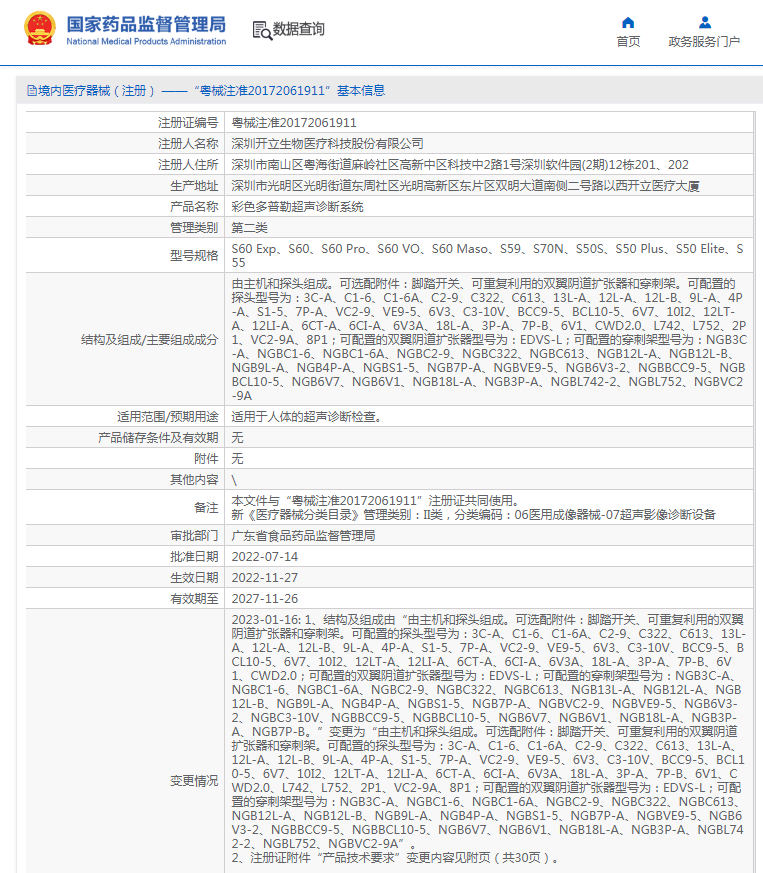763x873 pixels.
Task: Select the 审批部门 label cell
Action: tap(125, 536)
